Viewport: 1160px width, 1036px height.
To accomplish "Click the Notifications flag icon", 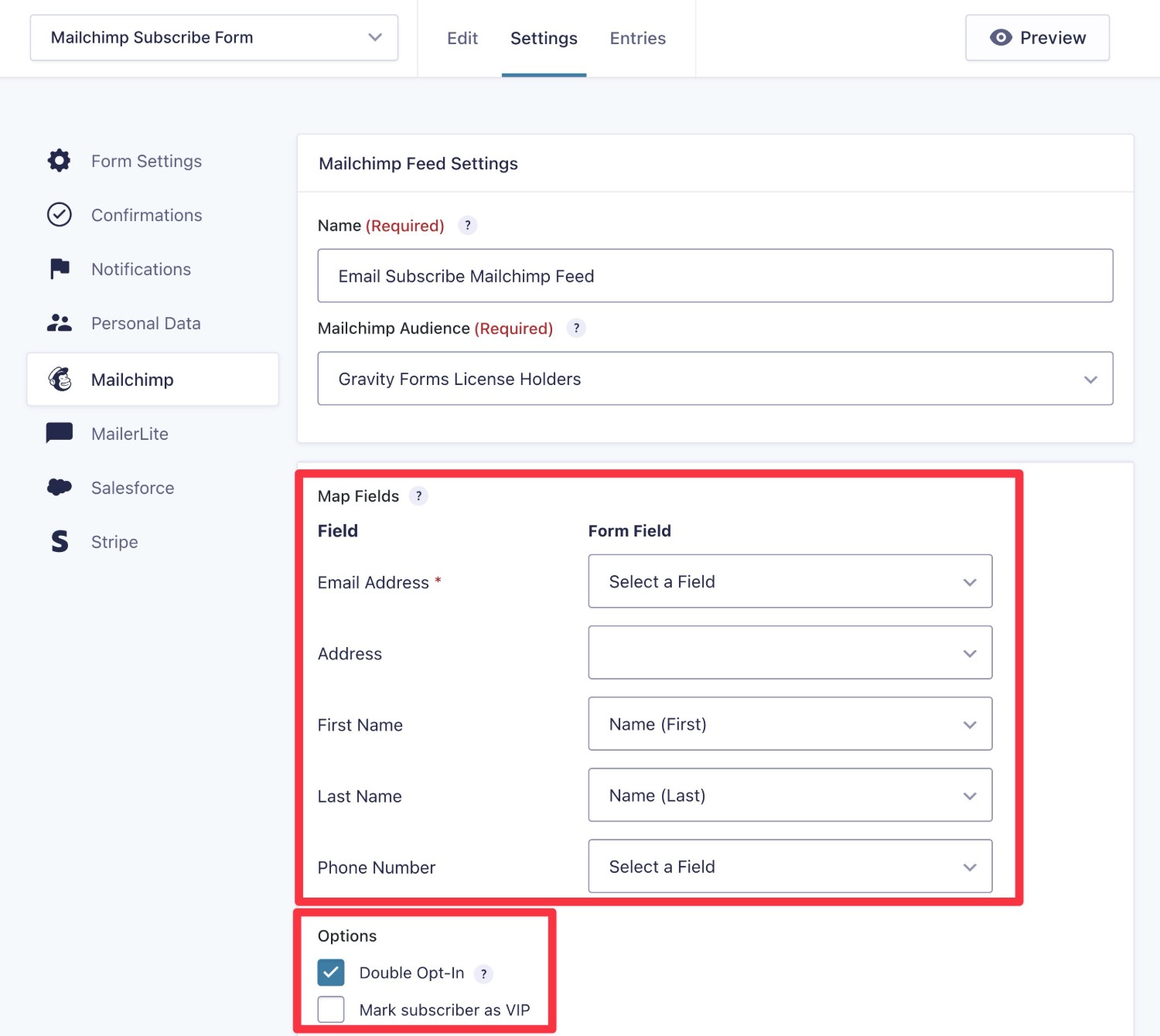I will coord(60,269).
